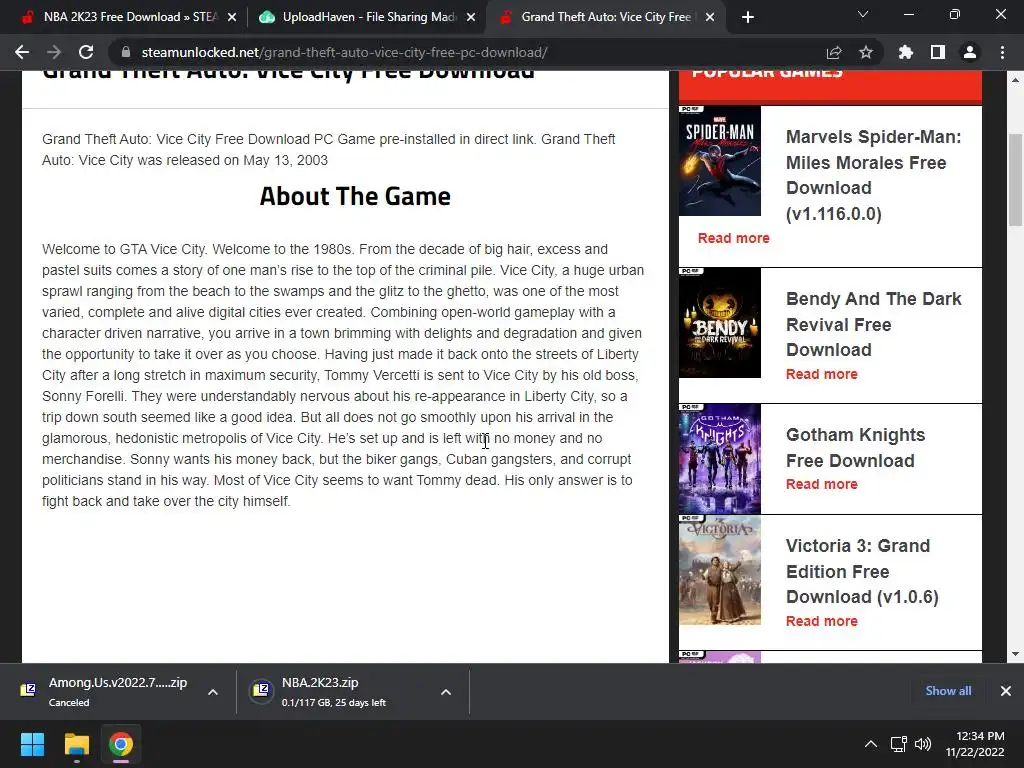Viewport: 1024px width, 768px height.
Task: Open Victoria 3 cover thumbnail
Action: (720, 570)
